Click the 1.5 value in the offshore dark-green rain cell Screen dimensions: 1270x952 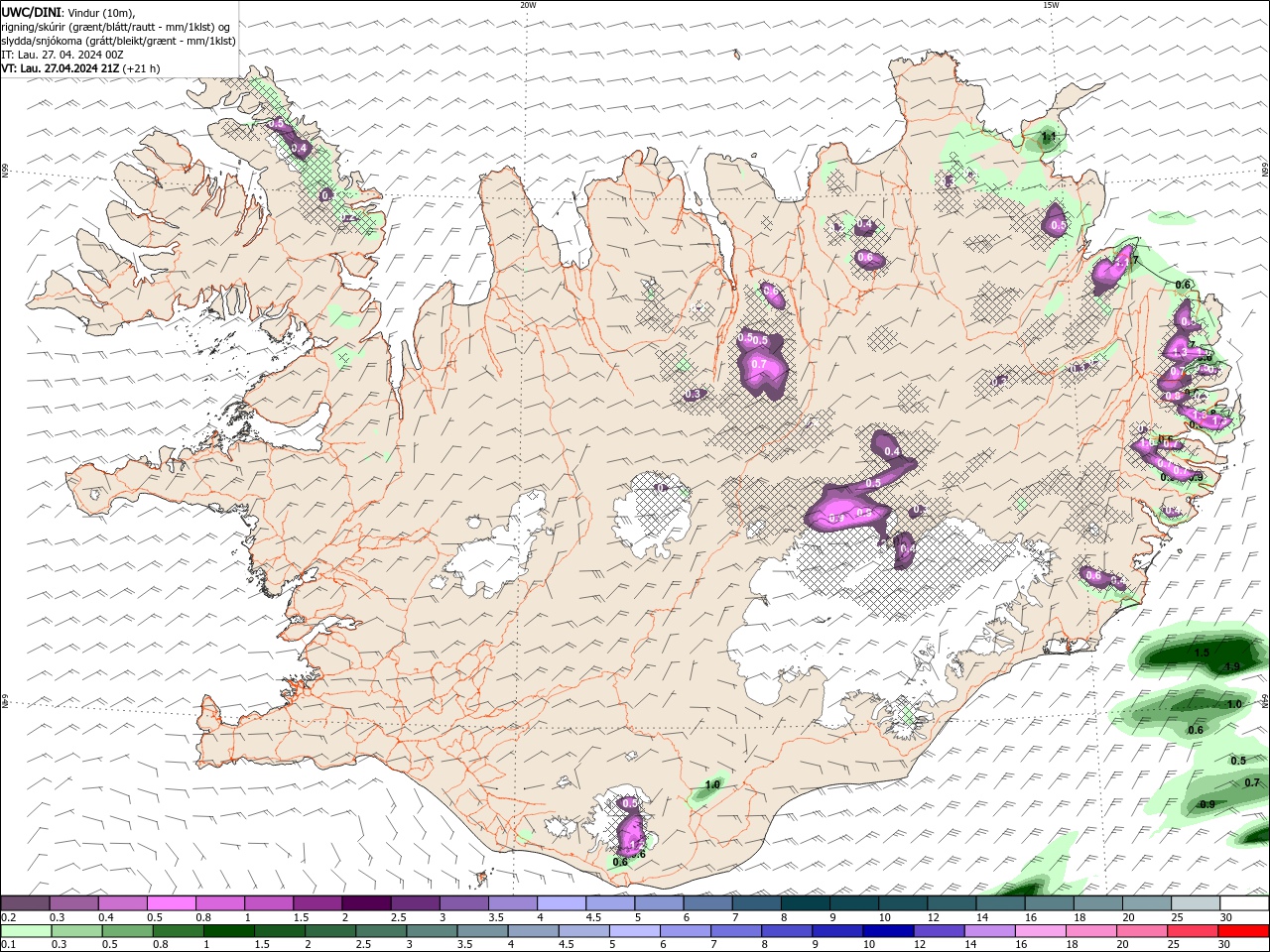[1202, 653]
